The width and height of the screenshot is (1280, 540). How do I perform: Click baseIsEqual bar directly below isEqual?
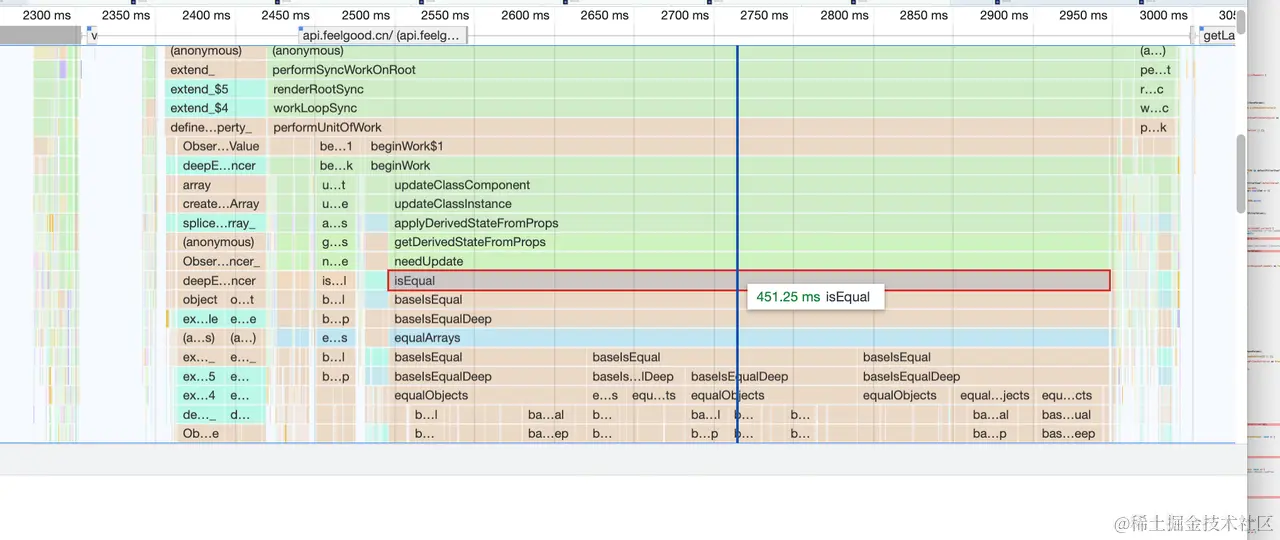(x=751, y=300)
